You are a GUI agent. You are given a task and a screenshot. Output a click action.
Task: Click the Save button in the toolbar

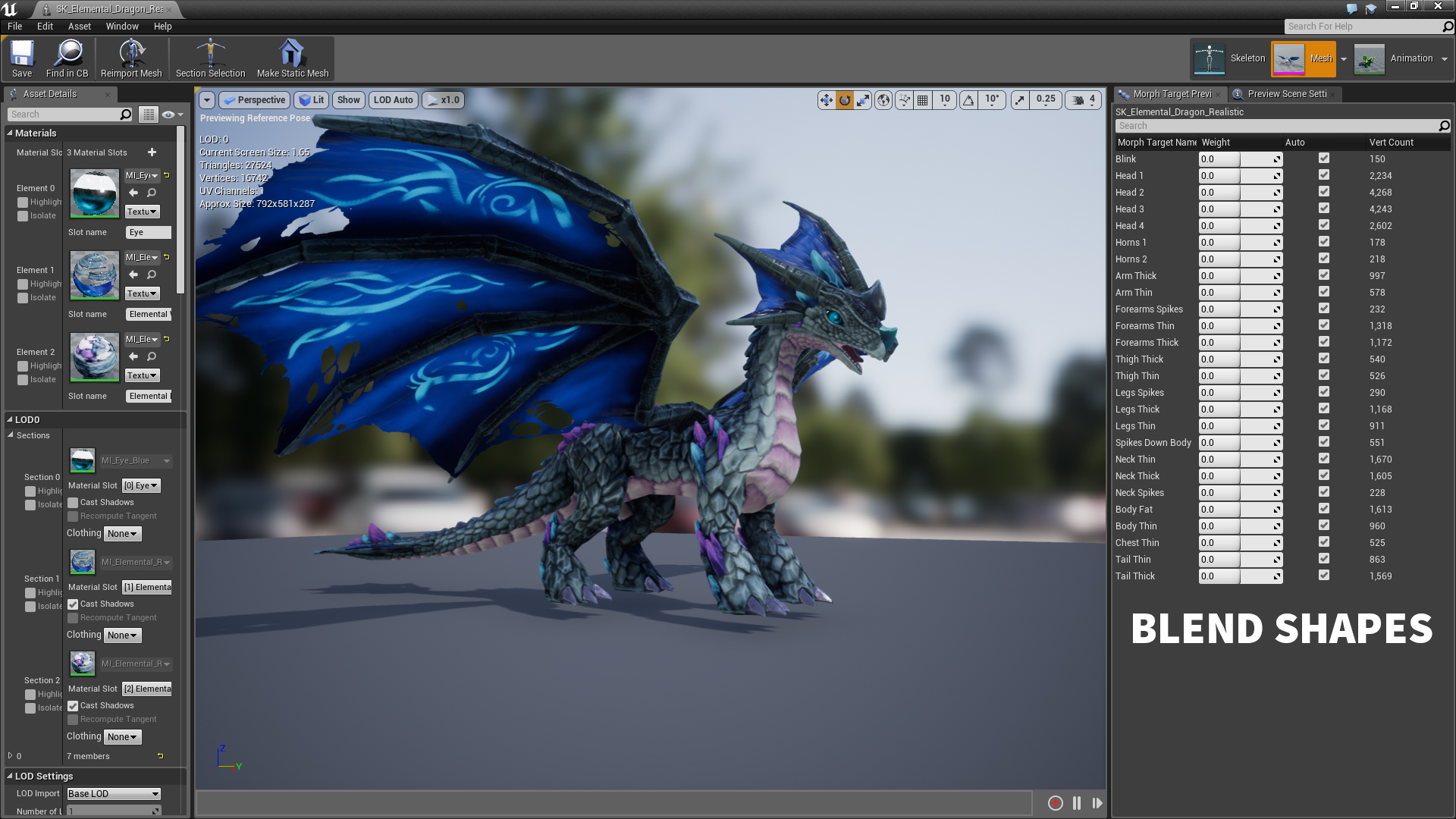(x=22, y=57)
